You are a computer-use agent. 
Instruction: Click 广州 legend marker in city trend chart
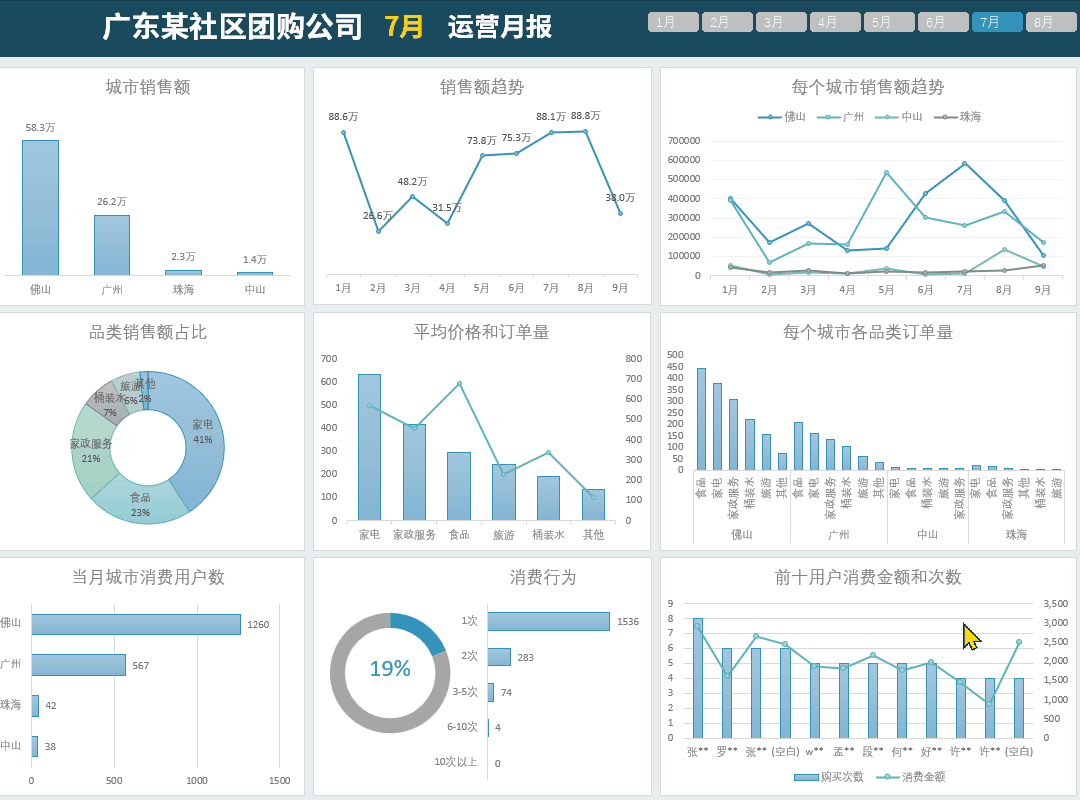coord(826,116)
